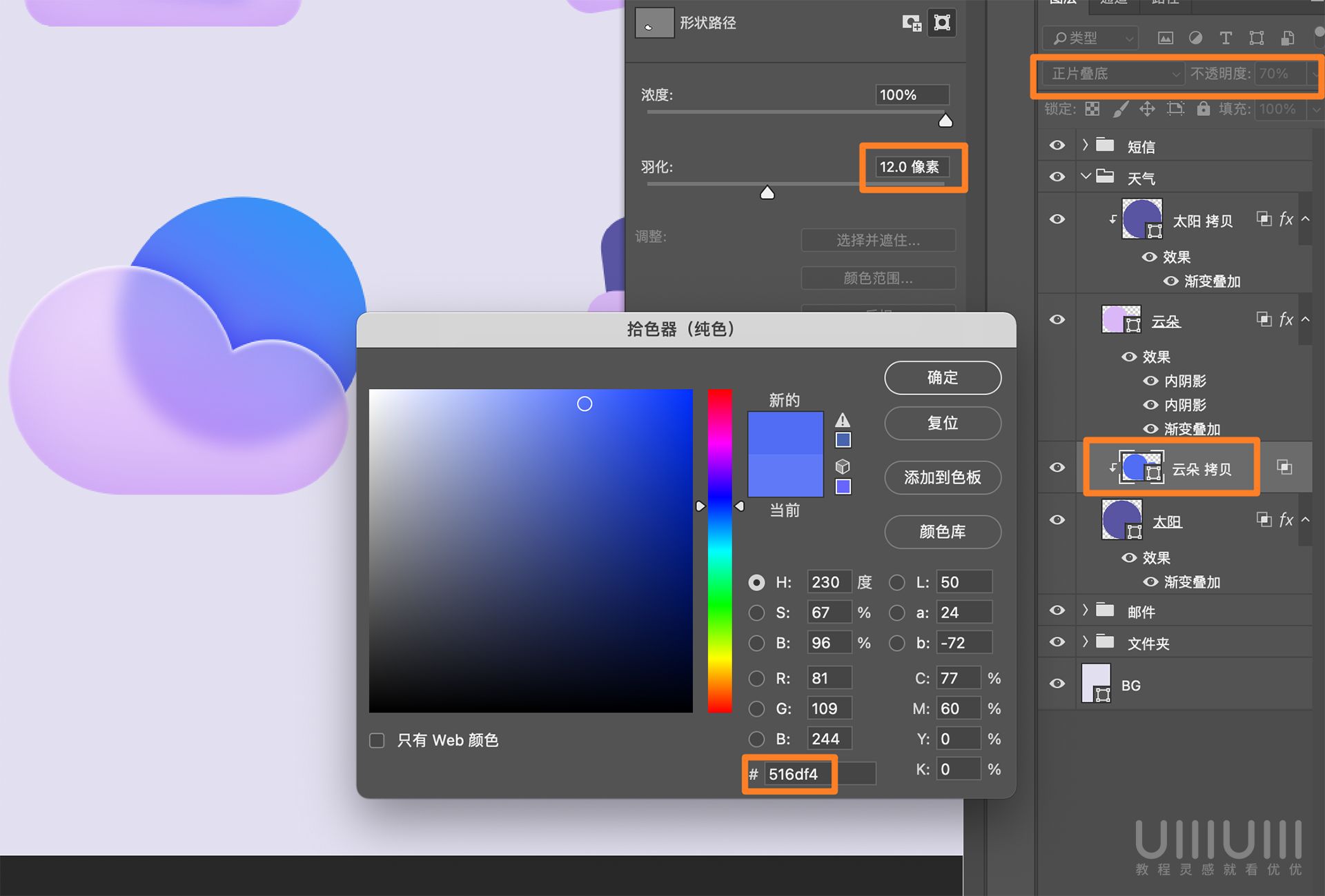Image resolution: width=1325 pixels, height=896 pixels.
Task: Click the hex value field showing 516df4
Action: pos(797,774)
